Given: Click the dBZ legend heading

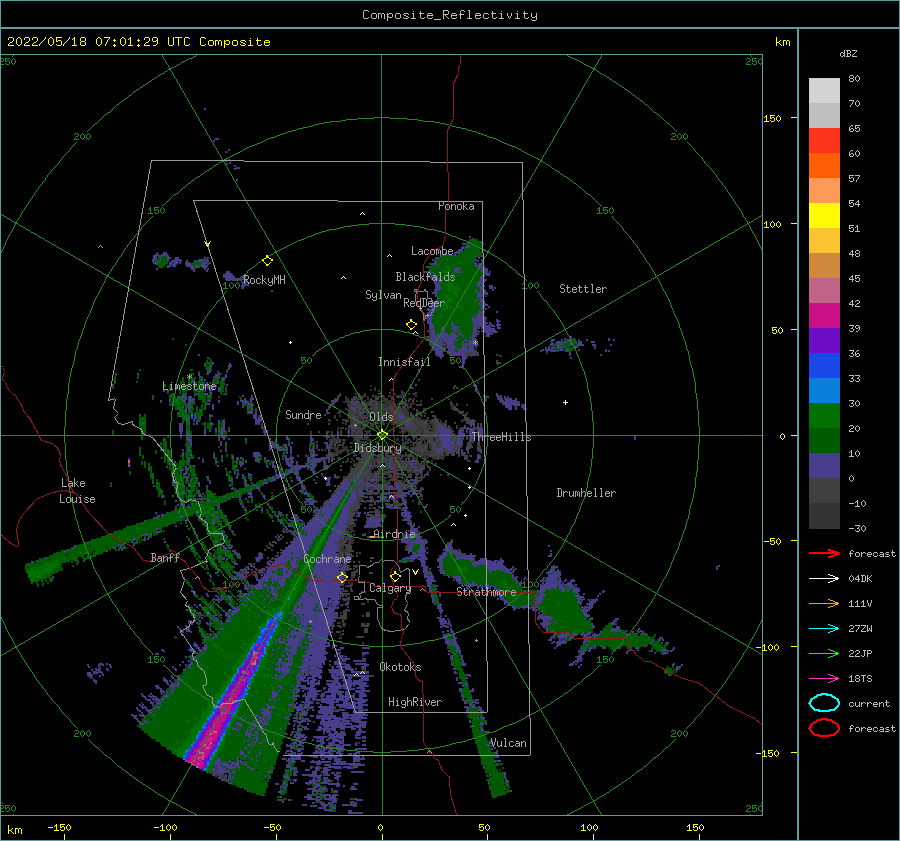Looking at the screenshot, I should pyautogui.click(x=848, y=54).
